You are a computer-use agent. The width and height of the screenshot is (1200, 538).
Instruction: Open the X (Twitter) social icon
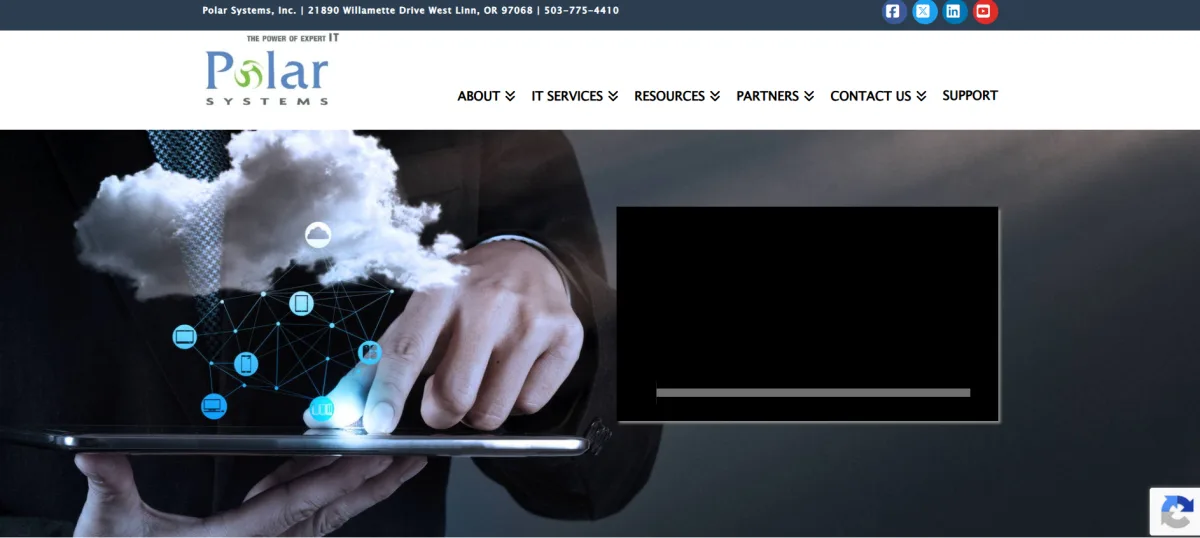[924, 12]
